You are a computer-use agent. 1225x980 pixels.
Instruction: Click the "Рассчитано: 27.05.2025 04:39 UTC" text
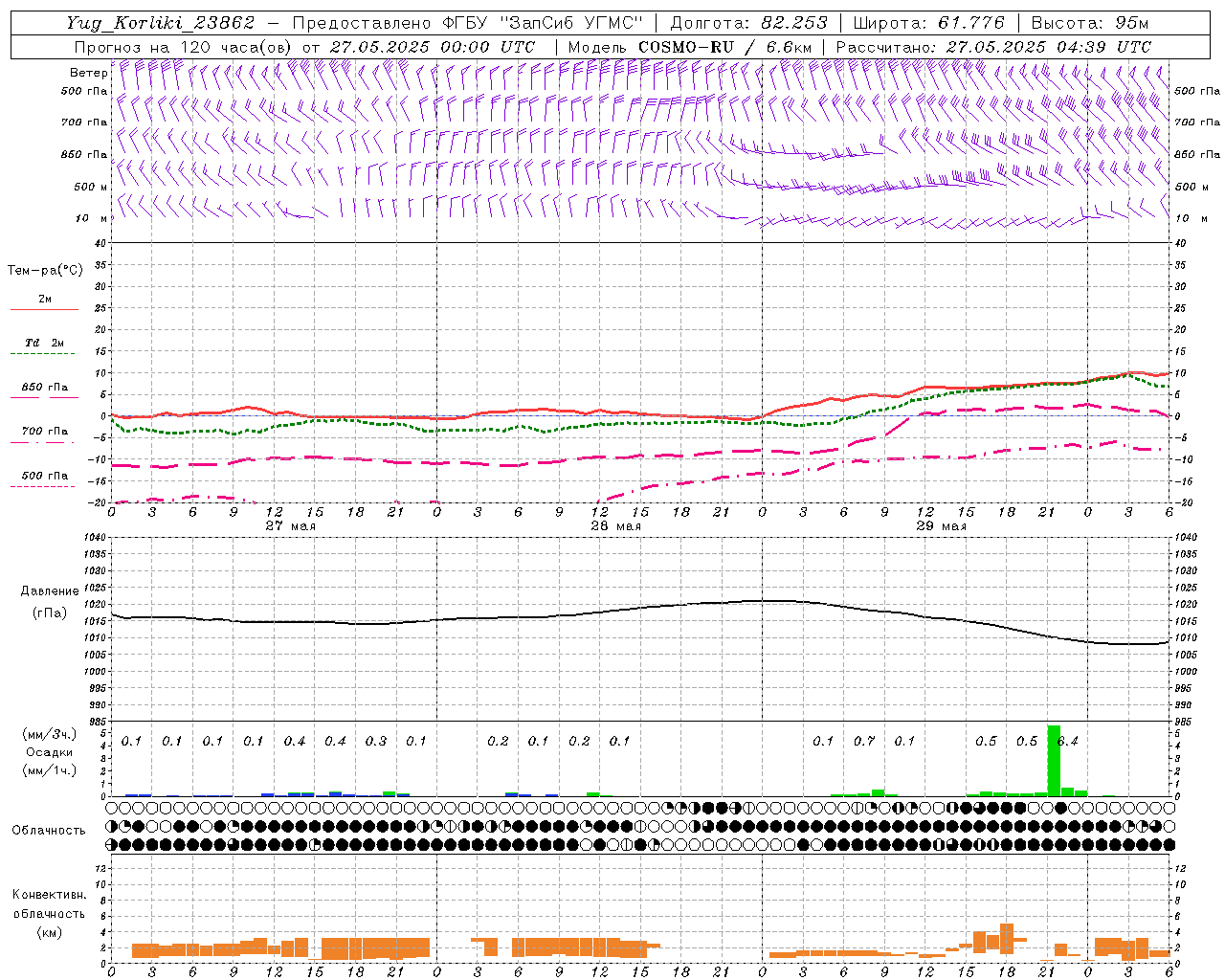pyautogui.click(x=993, y=47)
